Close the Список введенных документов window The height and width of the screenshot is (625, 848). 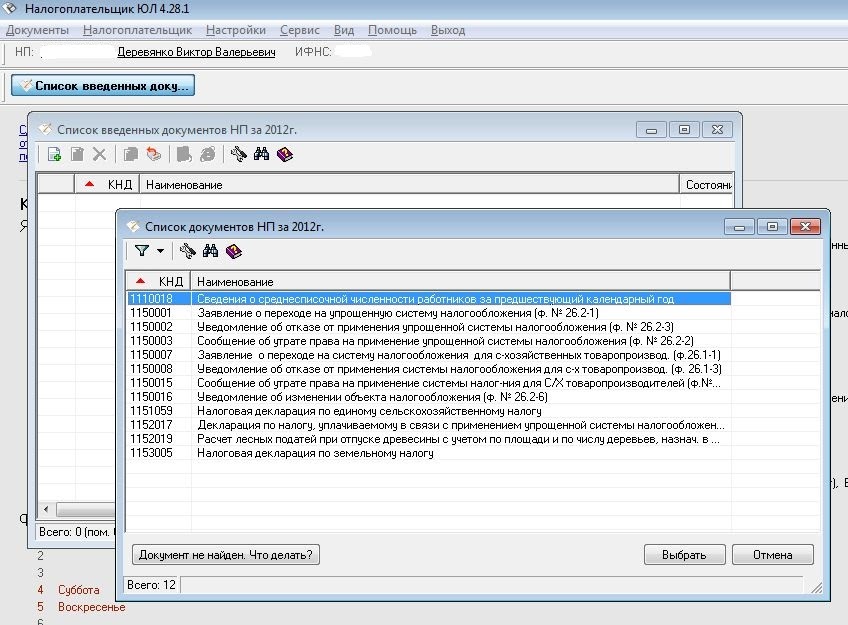(x=717, y=130)
